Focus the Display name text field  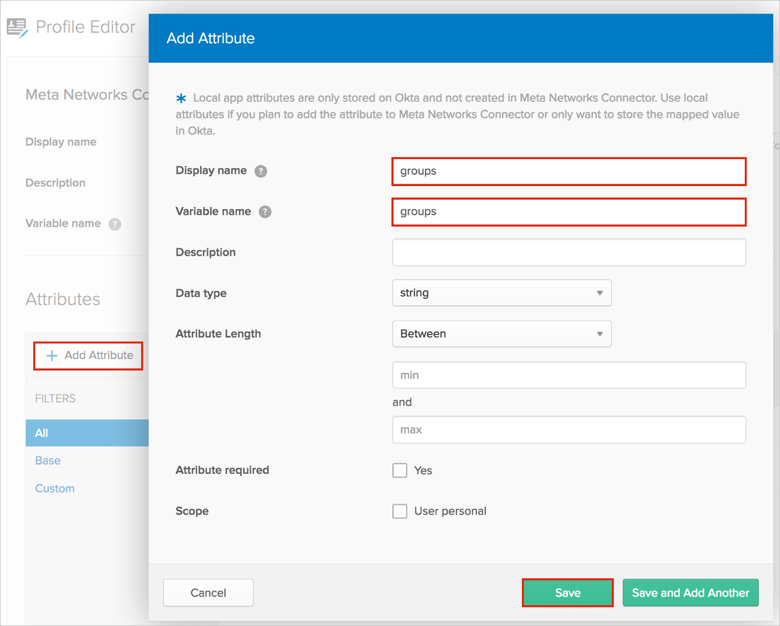click(x=568, y=171)
